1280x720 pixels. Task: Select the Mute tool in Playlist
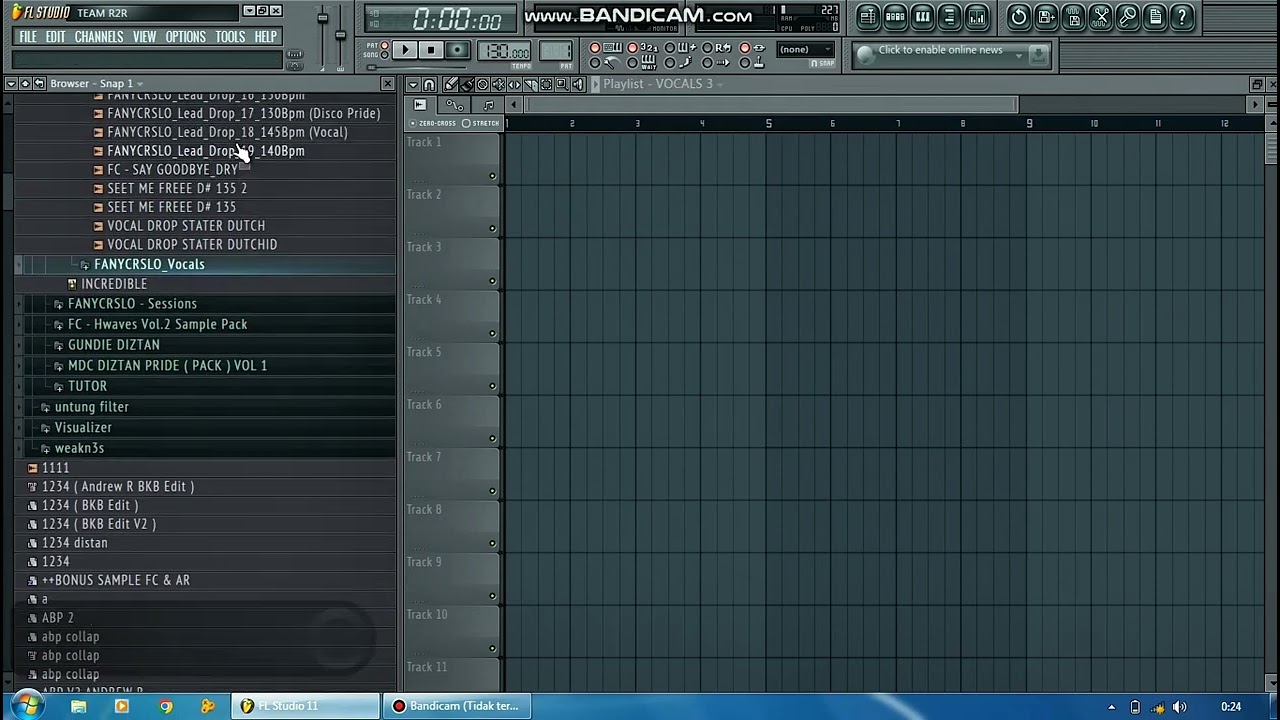click(498, 84)
